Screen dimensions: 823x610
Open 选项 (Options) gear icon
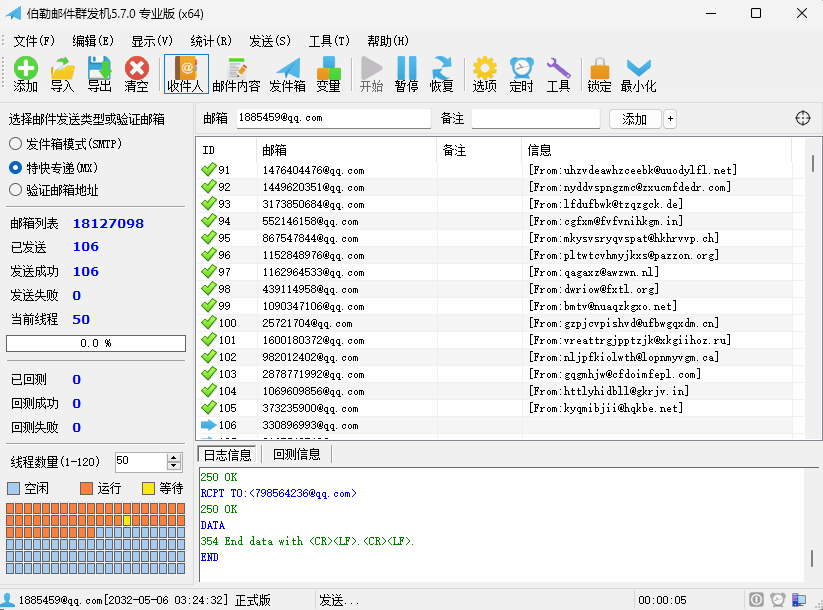click(484, 74)
